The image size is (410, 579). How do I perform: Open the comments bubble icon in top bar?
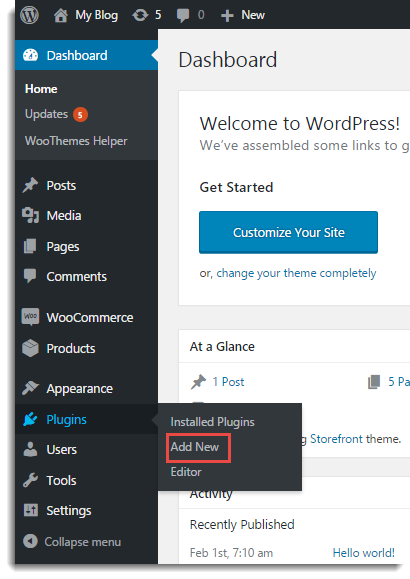pyautogui.click(x=183, y=16)
